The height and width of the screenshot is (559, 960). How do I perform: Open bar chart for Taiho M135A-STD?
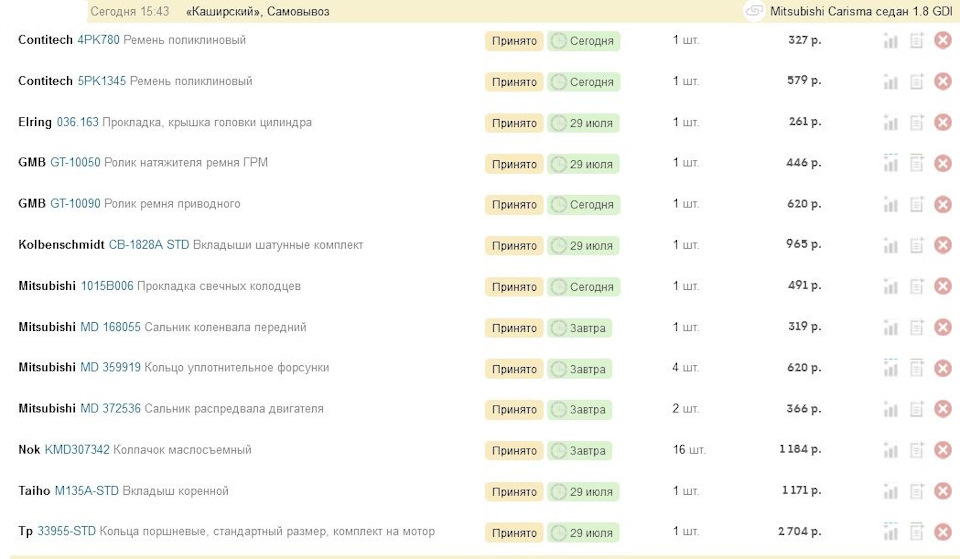[x=890, y=492]
